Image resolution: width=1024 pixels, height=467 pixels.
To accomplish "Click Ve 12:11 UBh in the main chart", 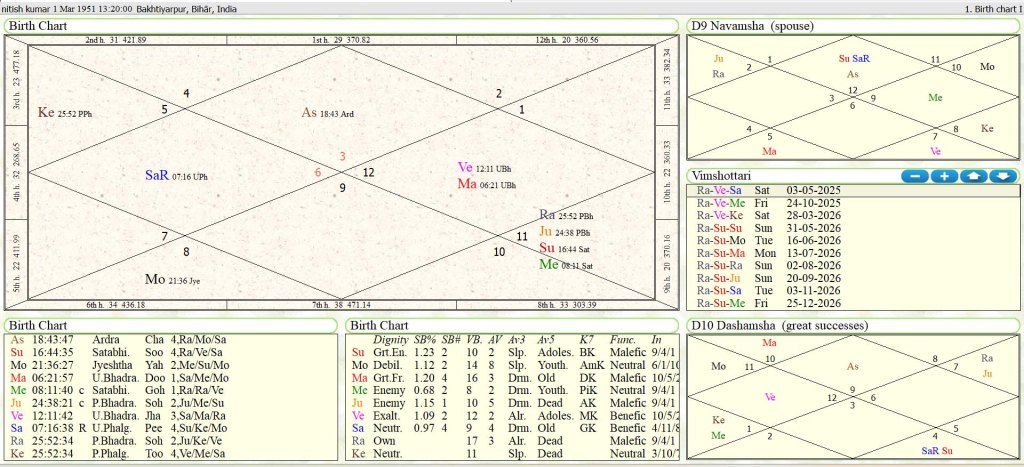I will (x=486, y=167).
